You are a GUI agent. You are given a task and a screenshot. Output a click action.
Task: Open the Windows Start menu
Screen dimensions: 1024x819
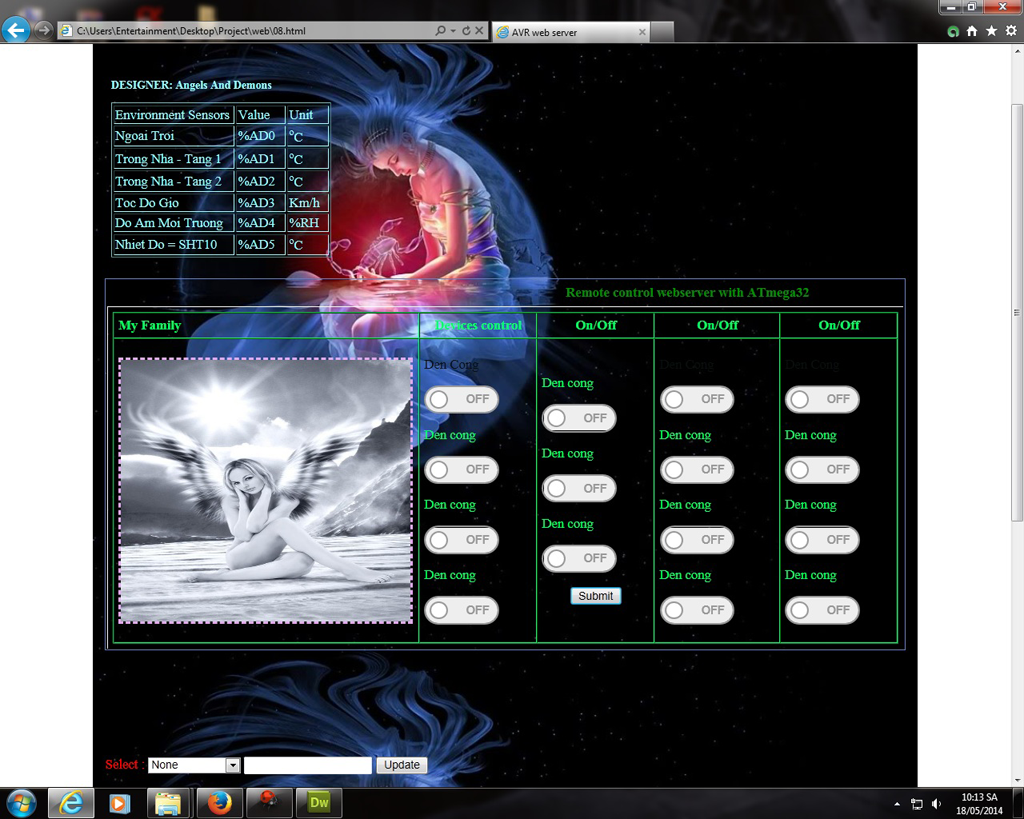21,803
